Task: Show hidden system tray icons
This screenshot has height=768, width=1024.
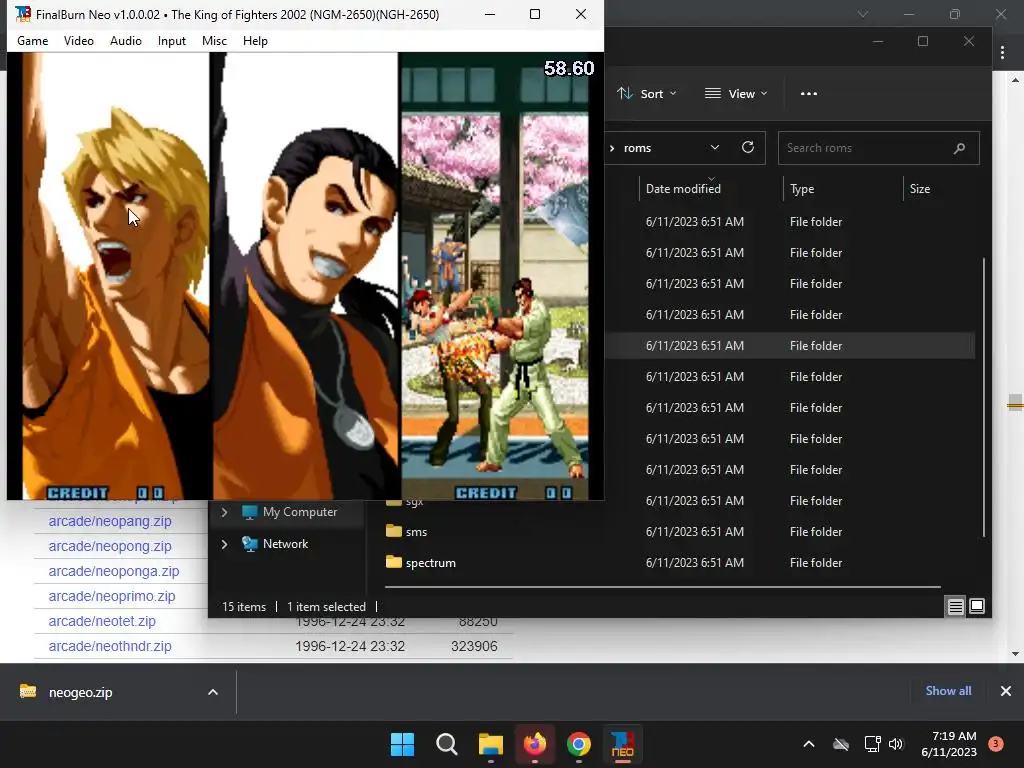Action: pos(808,744)
